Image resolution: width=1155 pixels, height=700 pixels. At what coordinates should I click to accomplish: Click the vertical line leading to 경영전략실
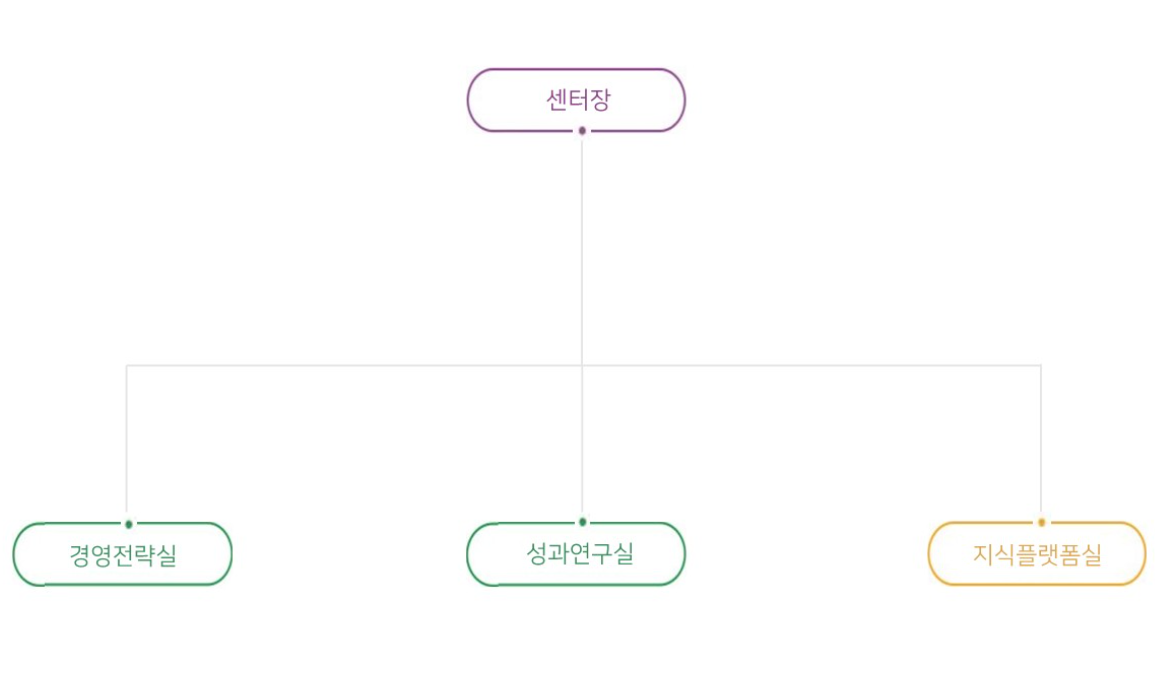pyautogui.click(x=127, y=440)
